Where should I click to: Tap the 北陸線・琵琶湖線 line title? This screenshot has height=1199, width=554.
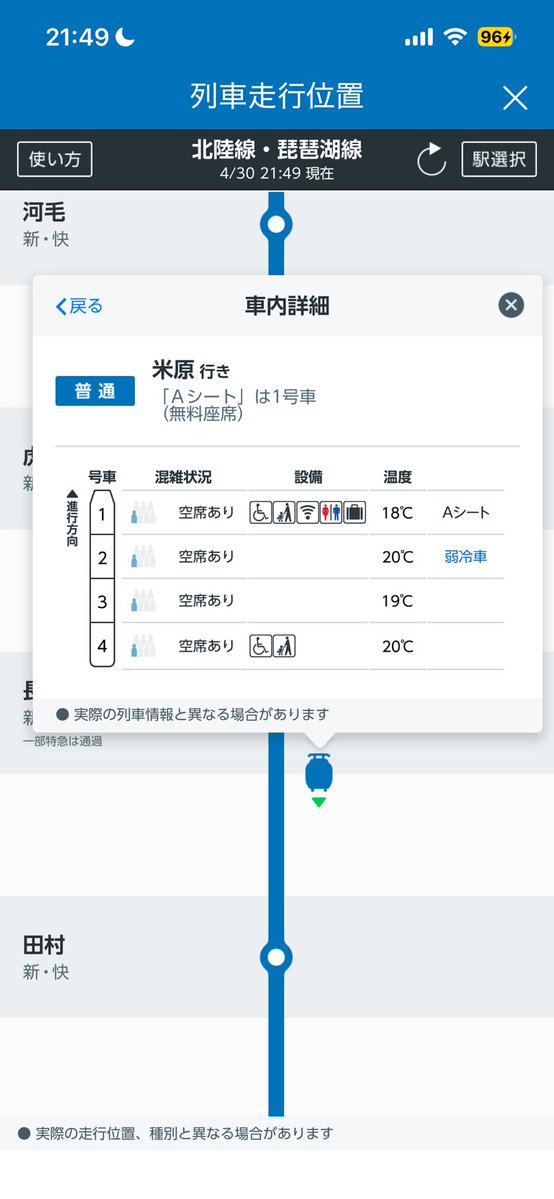click(277, 150)
